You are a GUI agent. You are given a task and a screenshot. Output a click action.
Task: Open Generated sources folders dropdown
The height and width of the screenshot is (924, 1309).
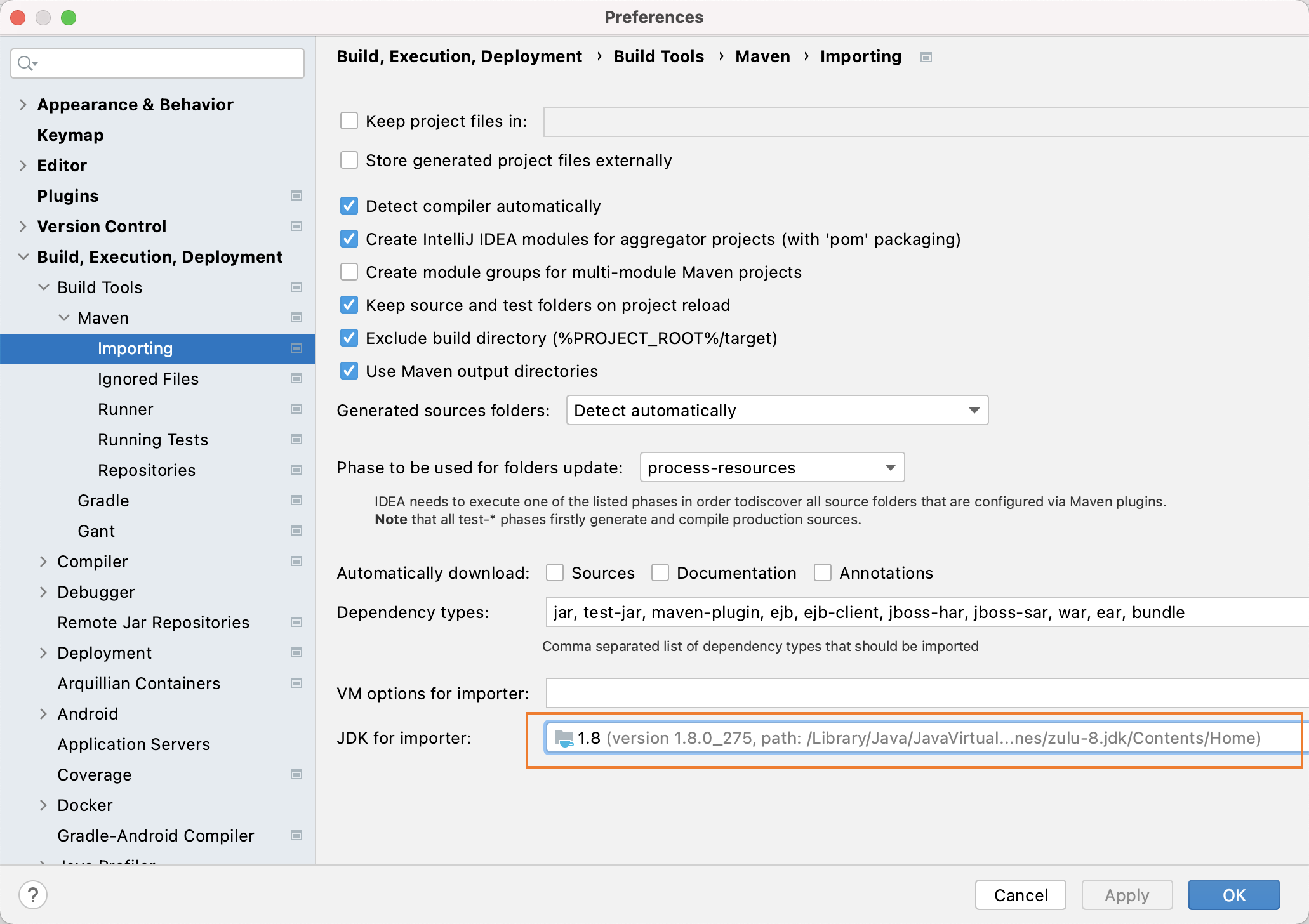pyautogui.click(x=776, y=411)
